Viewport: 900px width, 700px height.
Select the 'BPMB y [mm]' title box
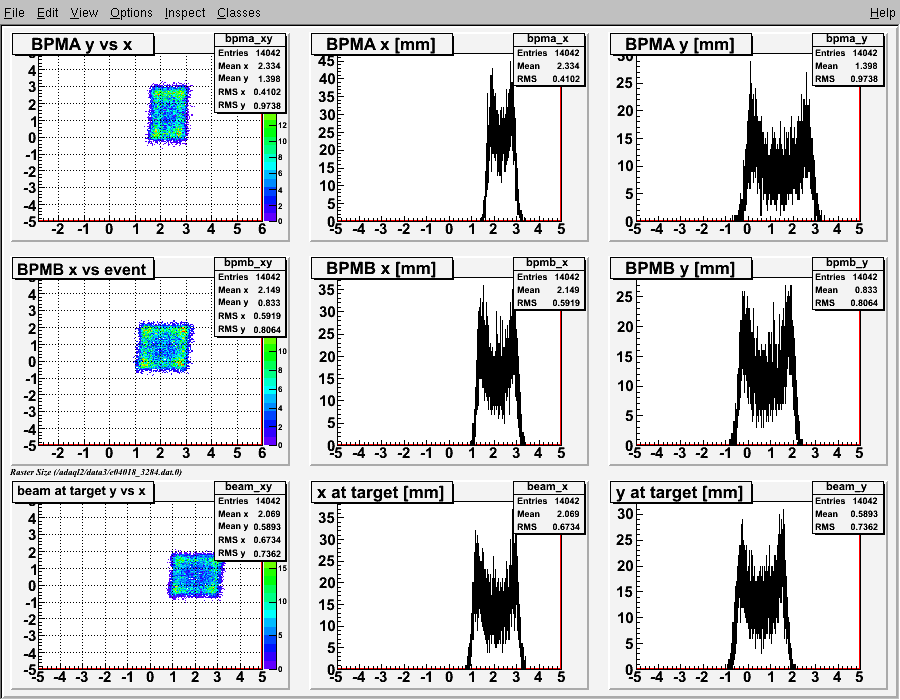681,269
